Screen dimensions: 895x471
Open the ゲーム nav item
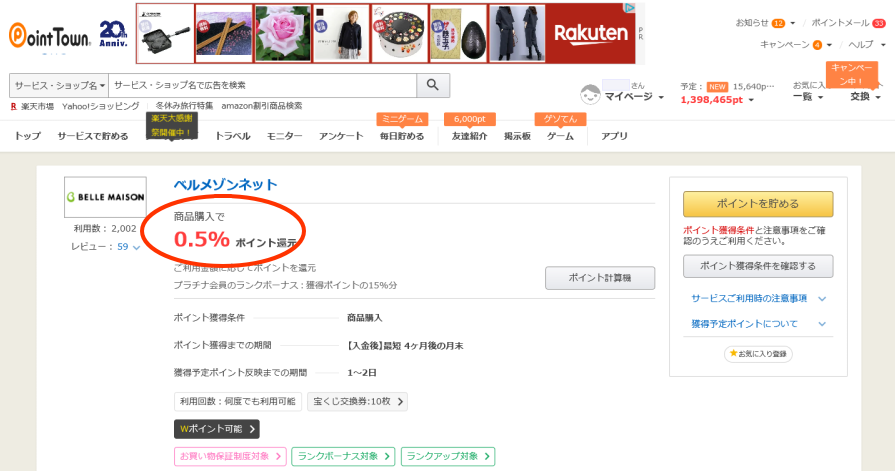[x=560, y=136]
